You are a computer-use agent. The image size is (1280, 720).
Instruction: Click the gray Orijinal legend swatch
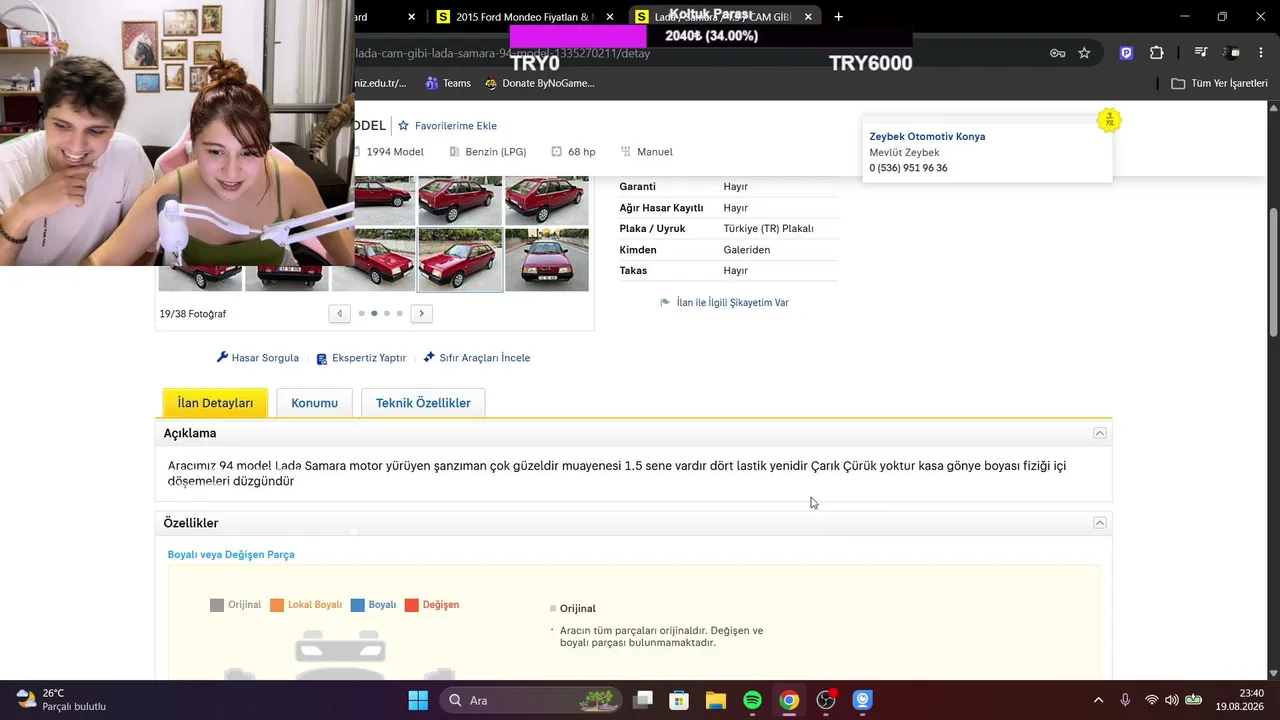[x=217, y=605]
